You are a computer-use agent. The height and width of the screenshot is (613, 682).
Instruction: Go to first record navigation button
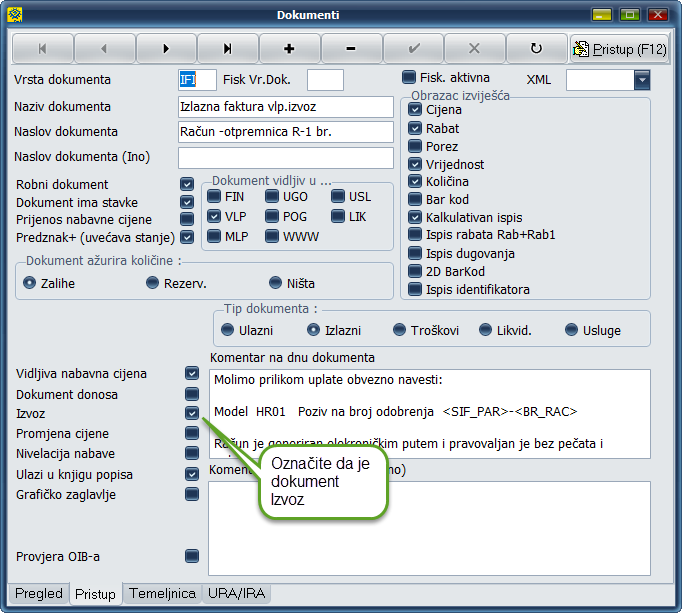tap(42, 48)
